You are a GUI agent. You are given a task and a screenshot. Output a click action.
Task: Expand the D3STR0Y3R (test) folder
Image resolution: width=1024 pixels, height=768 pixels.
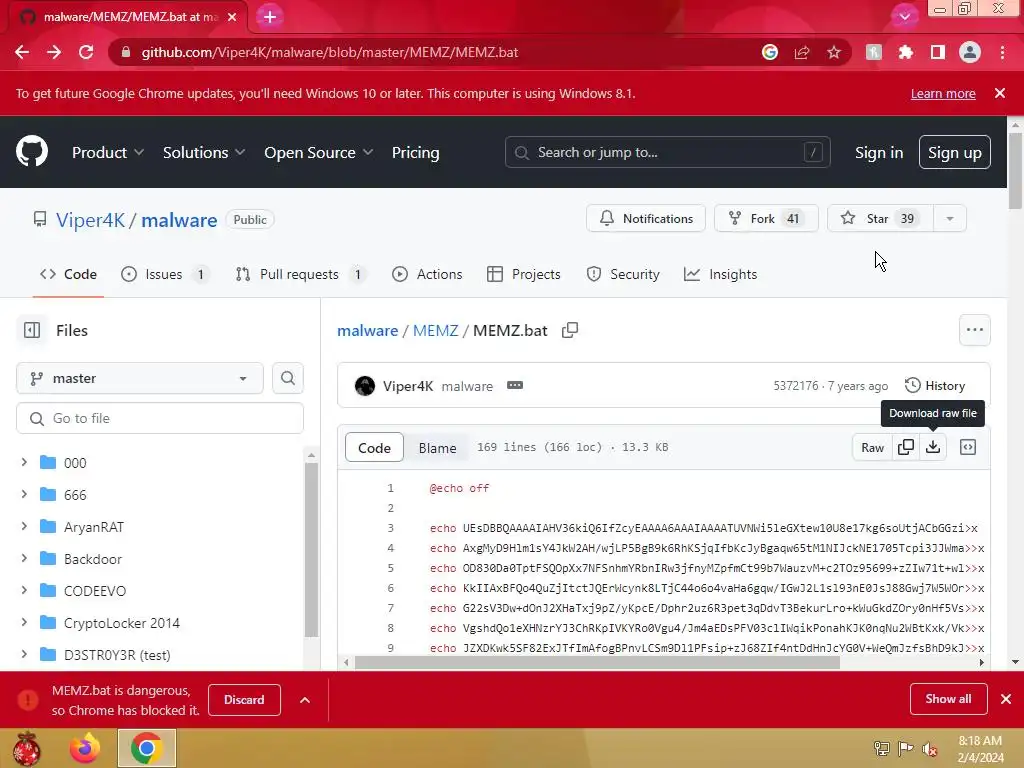[24, 654]
